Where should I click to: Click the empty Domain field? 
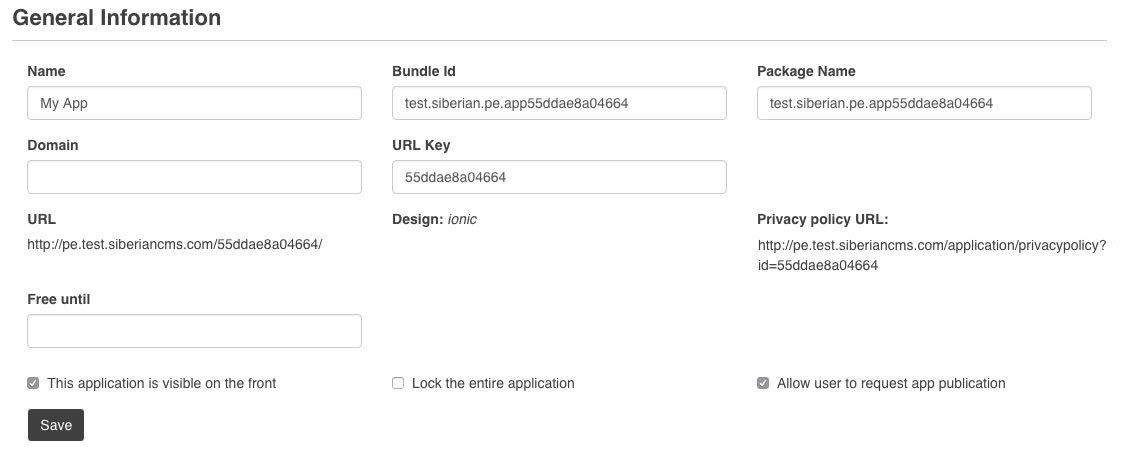pos(194,177)
